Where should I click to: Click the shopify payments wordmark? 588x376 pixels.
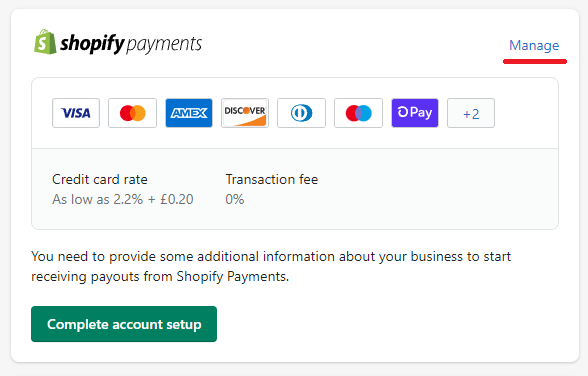coord(131,43)
